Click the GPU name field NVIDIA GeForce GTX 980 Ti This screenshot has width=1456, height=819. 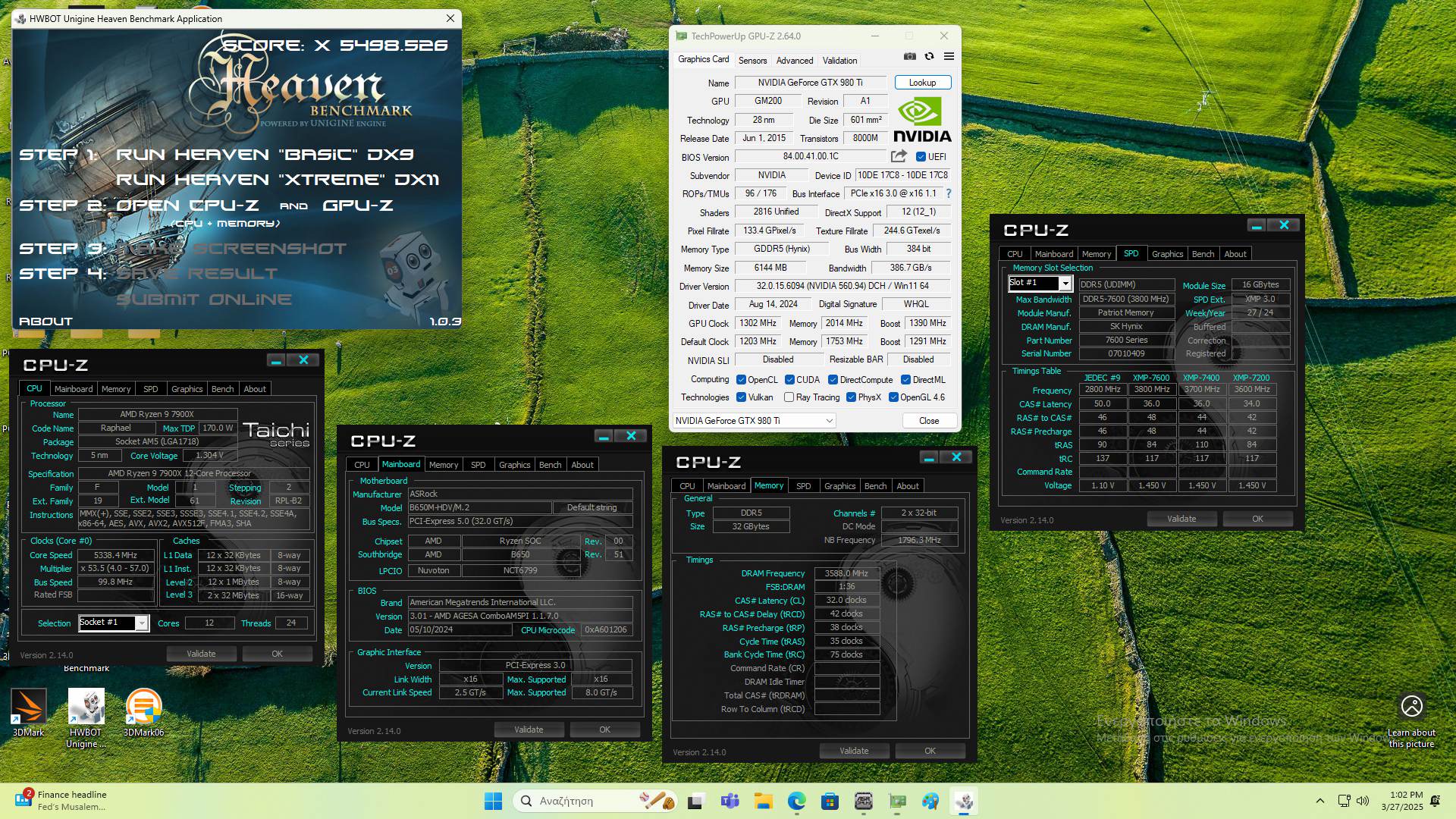click(810, 83)
